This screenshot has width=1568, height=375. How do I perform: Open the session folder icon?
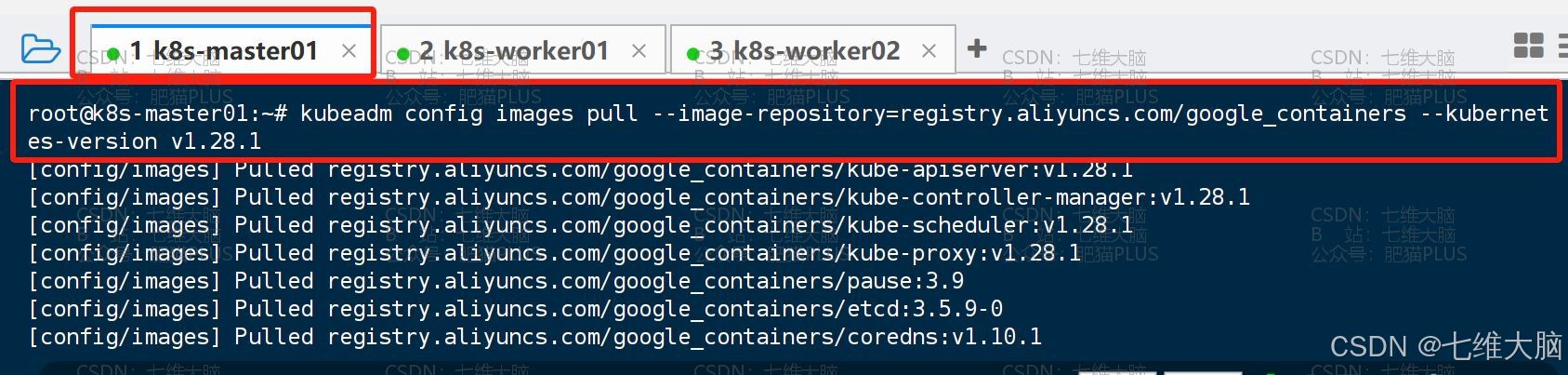[x=41, y=48]
